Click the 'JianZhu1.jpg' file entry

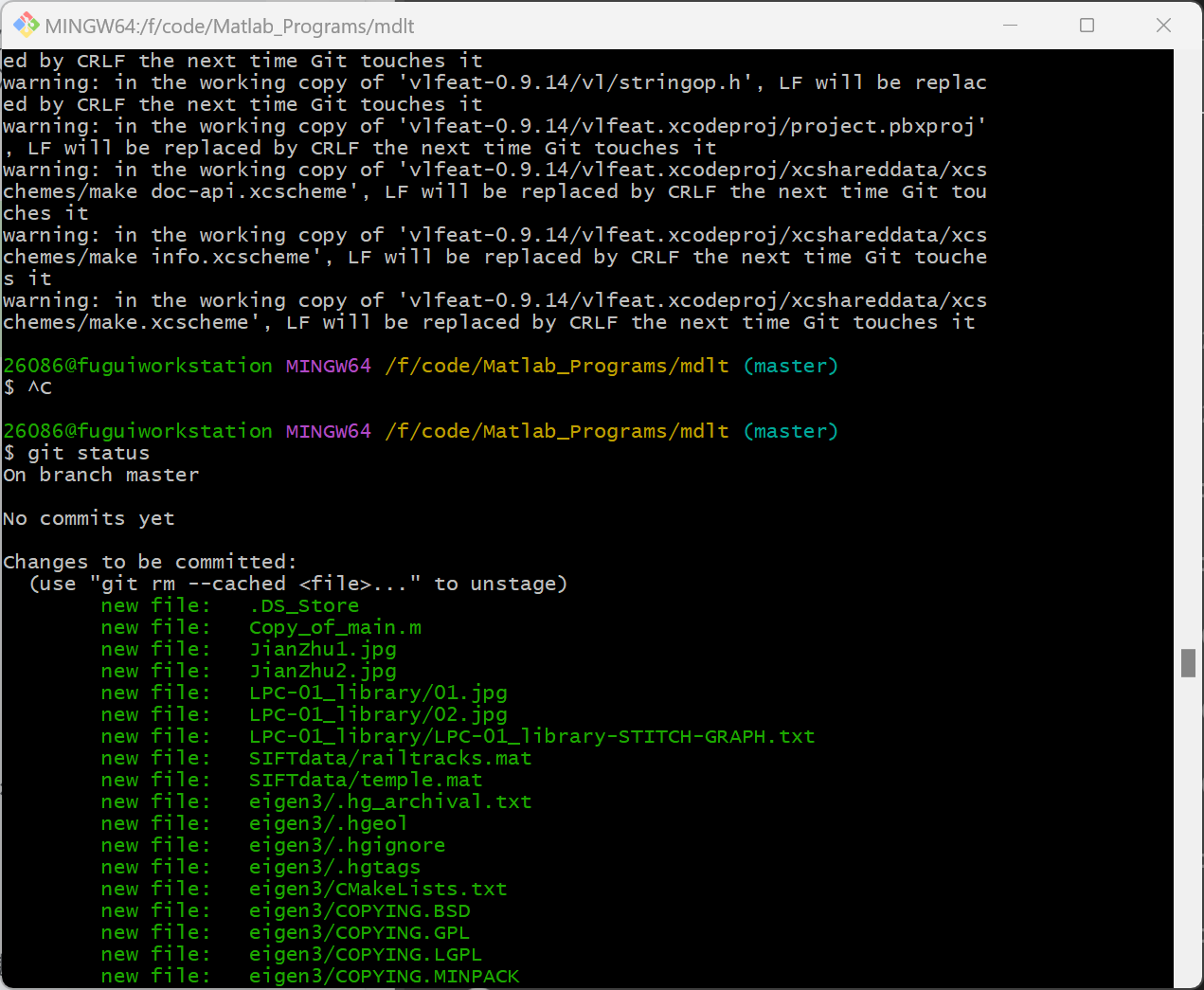tap(323, 649)
